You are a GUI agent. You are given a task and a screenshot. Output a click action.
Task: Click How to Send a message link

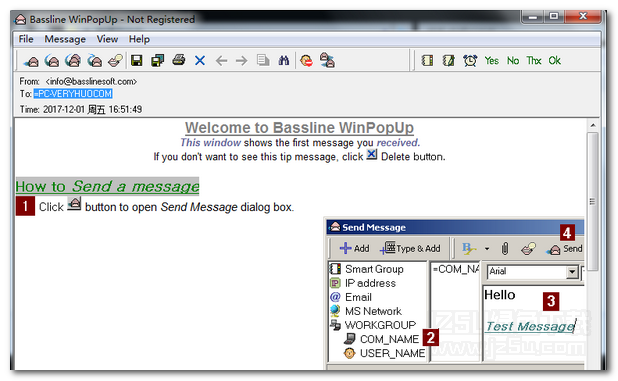107,186
